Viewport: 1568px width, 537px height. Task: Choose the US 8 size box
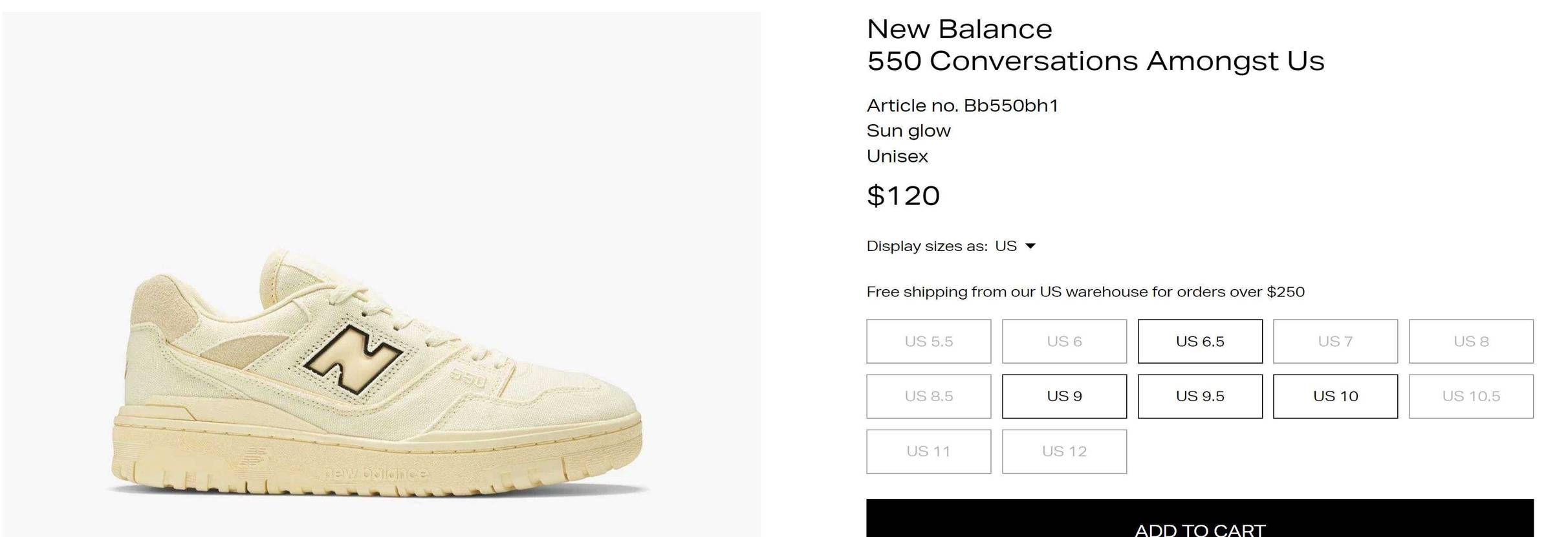[1471, 341]
